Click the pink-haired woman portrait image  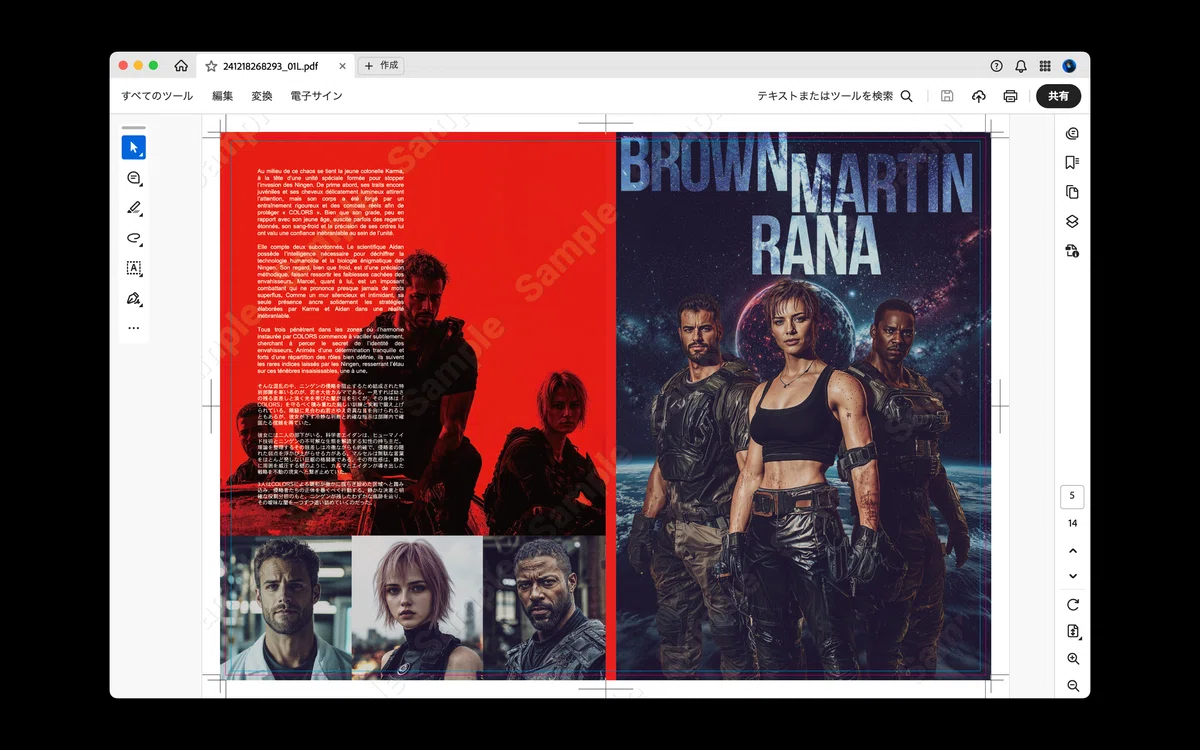[417, 608]
